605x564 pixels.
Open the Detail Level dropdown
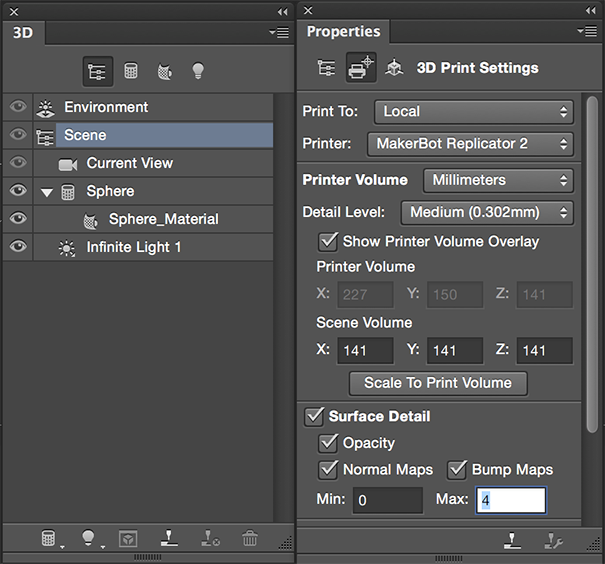(487, 212)
